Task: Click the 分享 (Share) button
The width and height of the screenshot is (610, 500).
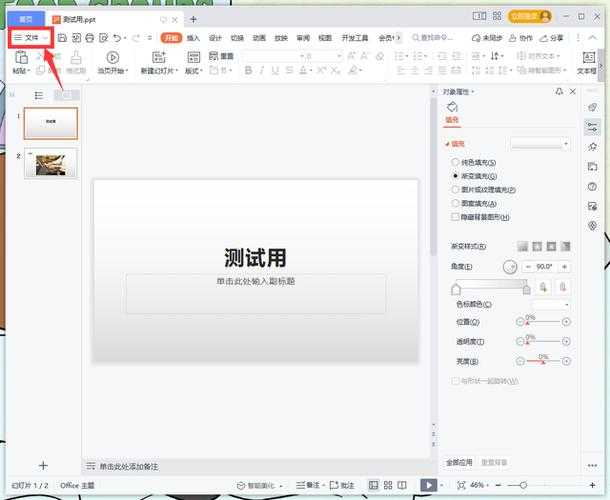Action: [x=552, y=38]
